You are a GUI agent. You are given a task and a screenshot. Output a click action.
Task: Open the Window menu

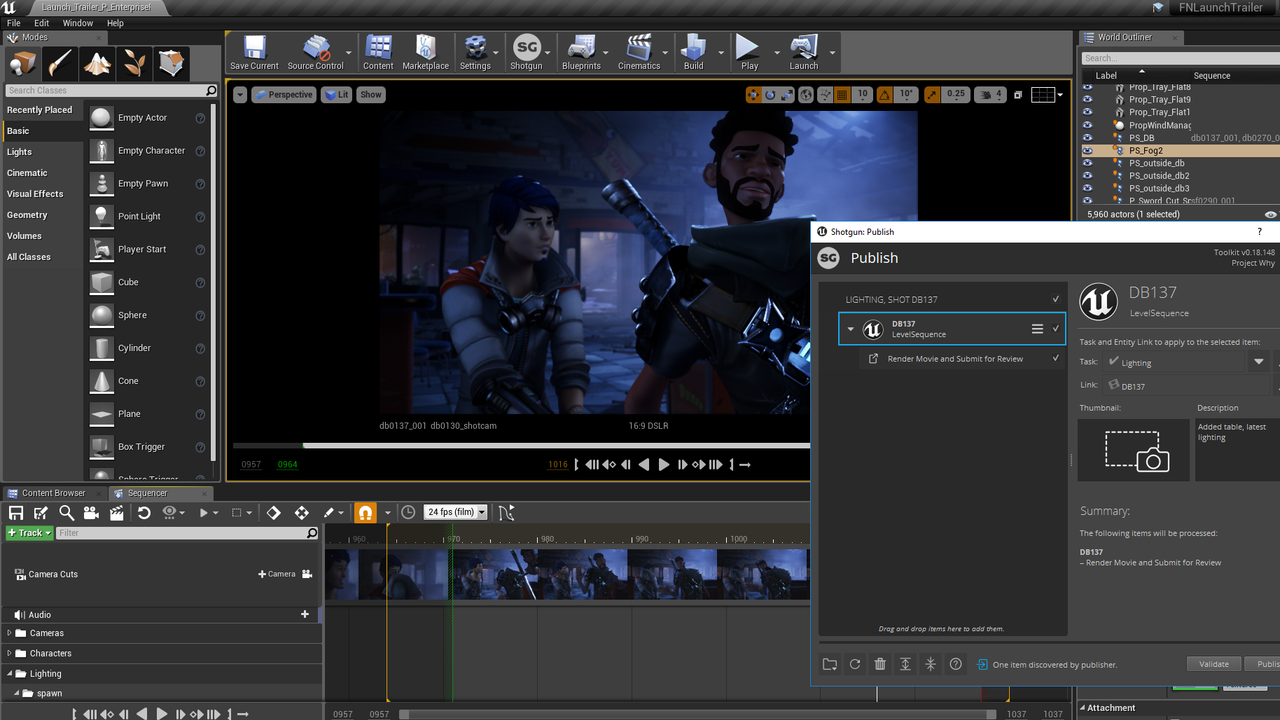[x=78, y=23]
